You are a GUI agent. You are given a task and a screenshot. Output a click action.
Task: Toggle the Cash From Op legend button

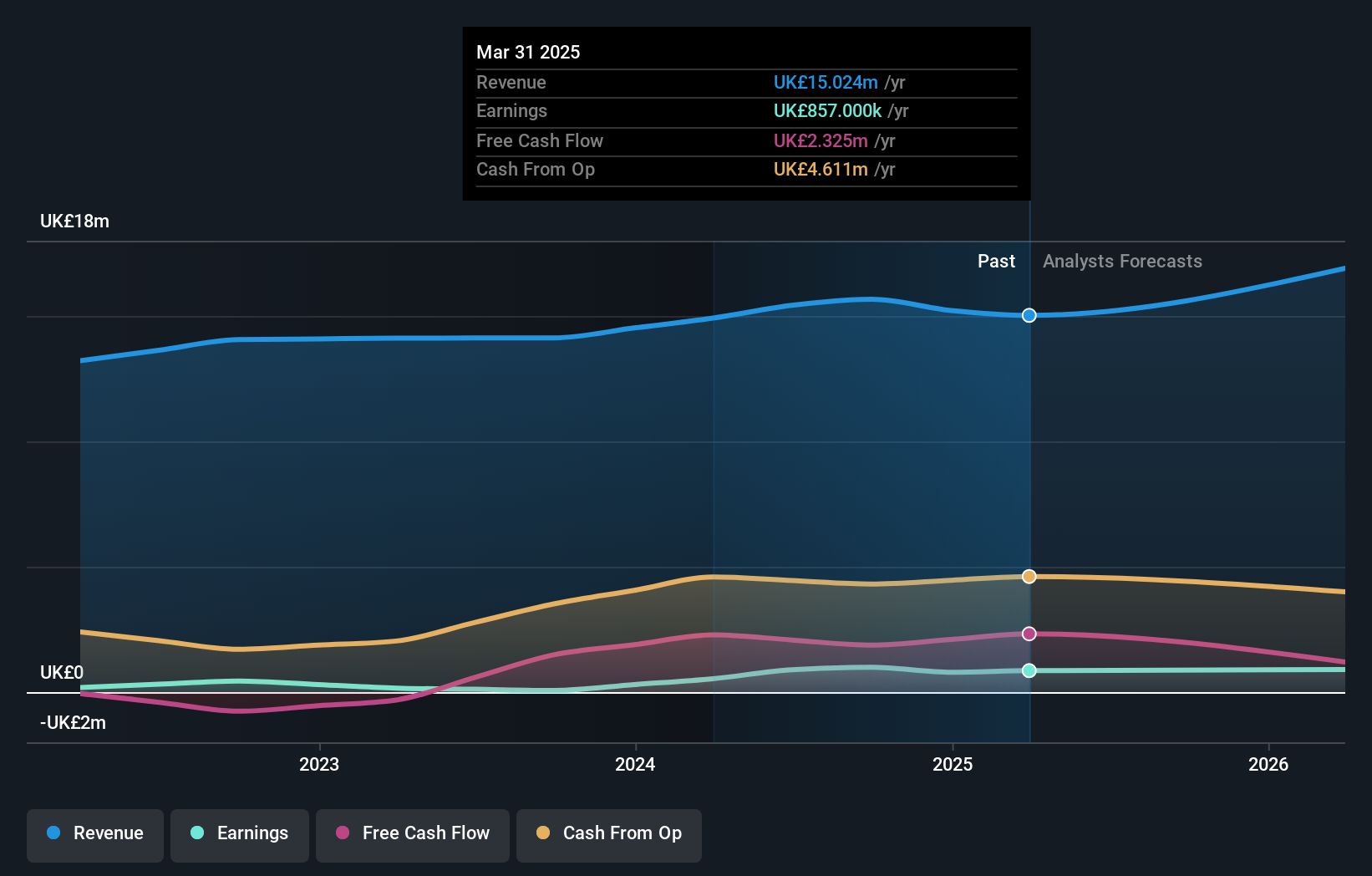point(609,835)
